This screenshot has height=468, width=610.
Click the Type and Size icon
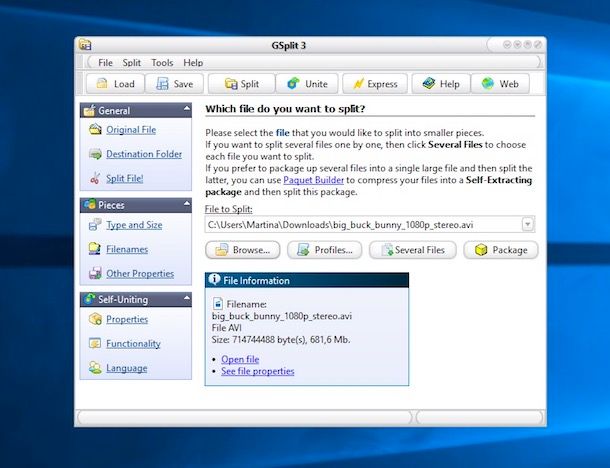click(95, 224)
